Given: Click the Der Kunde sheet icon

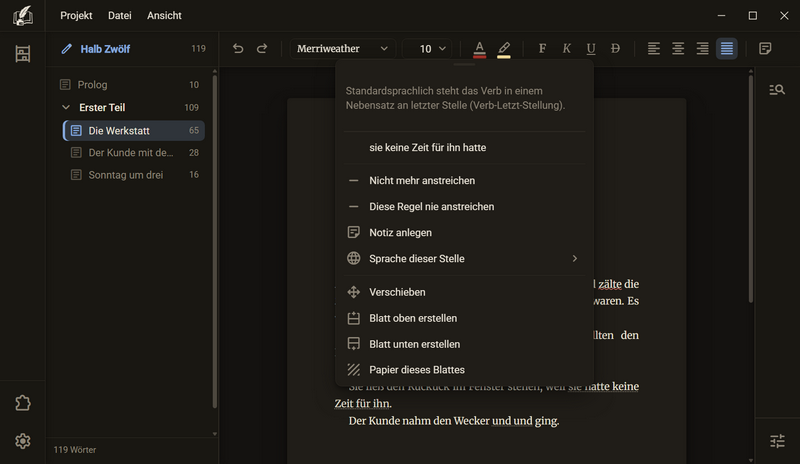Looking at the screenshot, I should click(x=76, y=153).
